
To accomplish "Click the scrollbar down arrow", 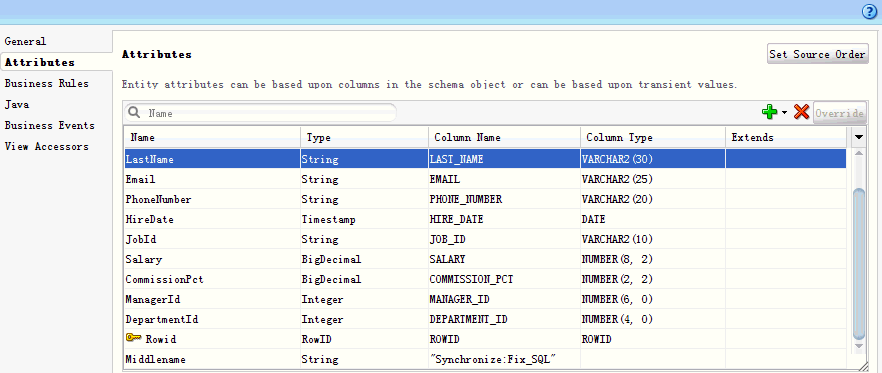I will (858, 345).
